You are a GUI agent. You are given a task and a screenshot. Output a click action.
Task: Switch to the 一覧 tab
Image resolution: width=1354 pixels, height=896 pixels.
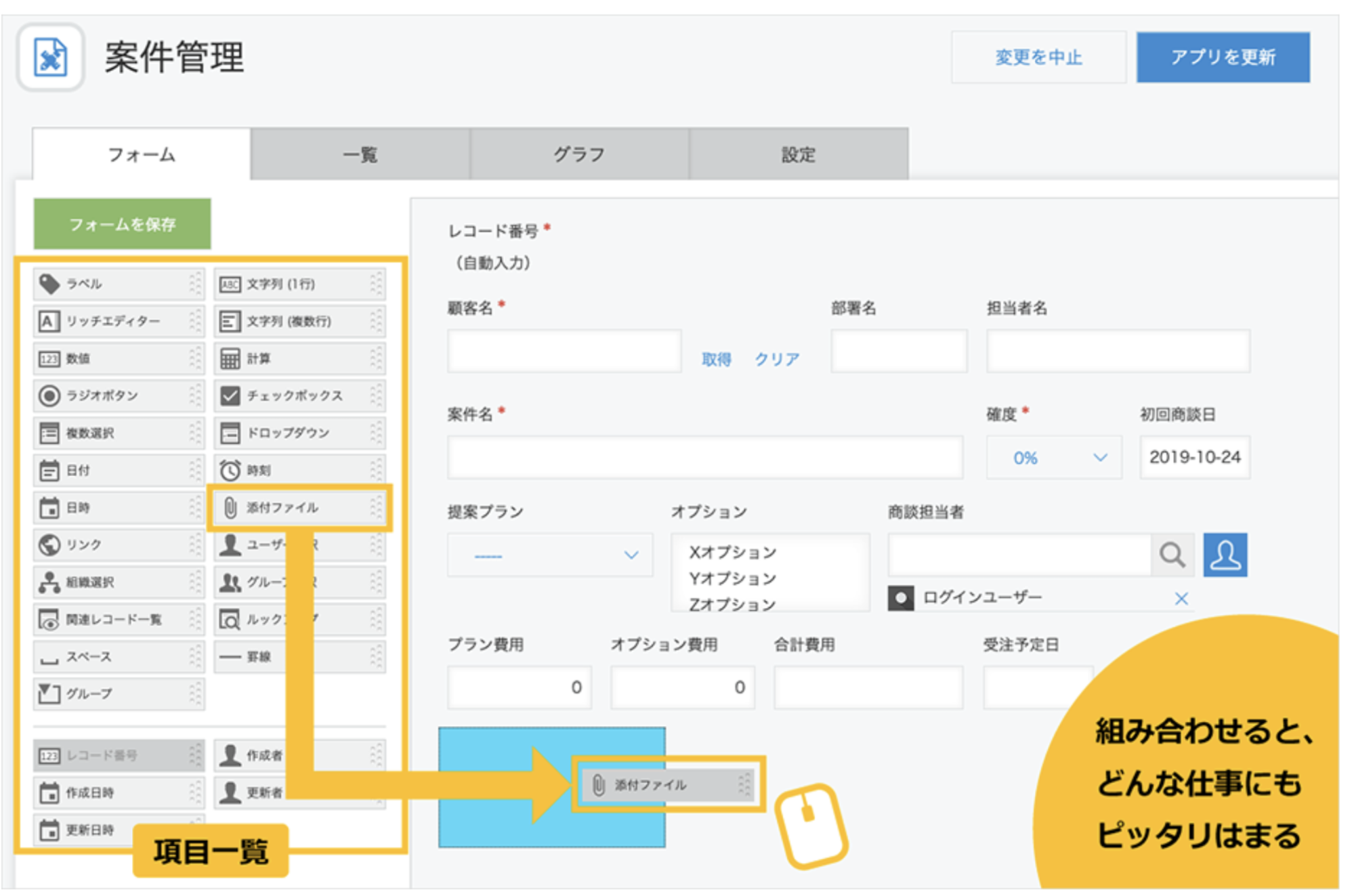click(x=360, y=154)
